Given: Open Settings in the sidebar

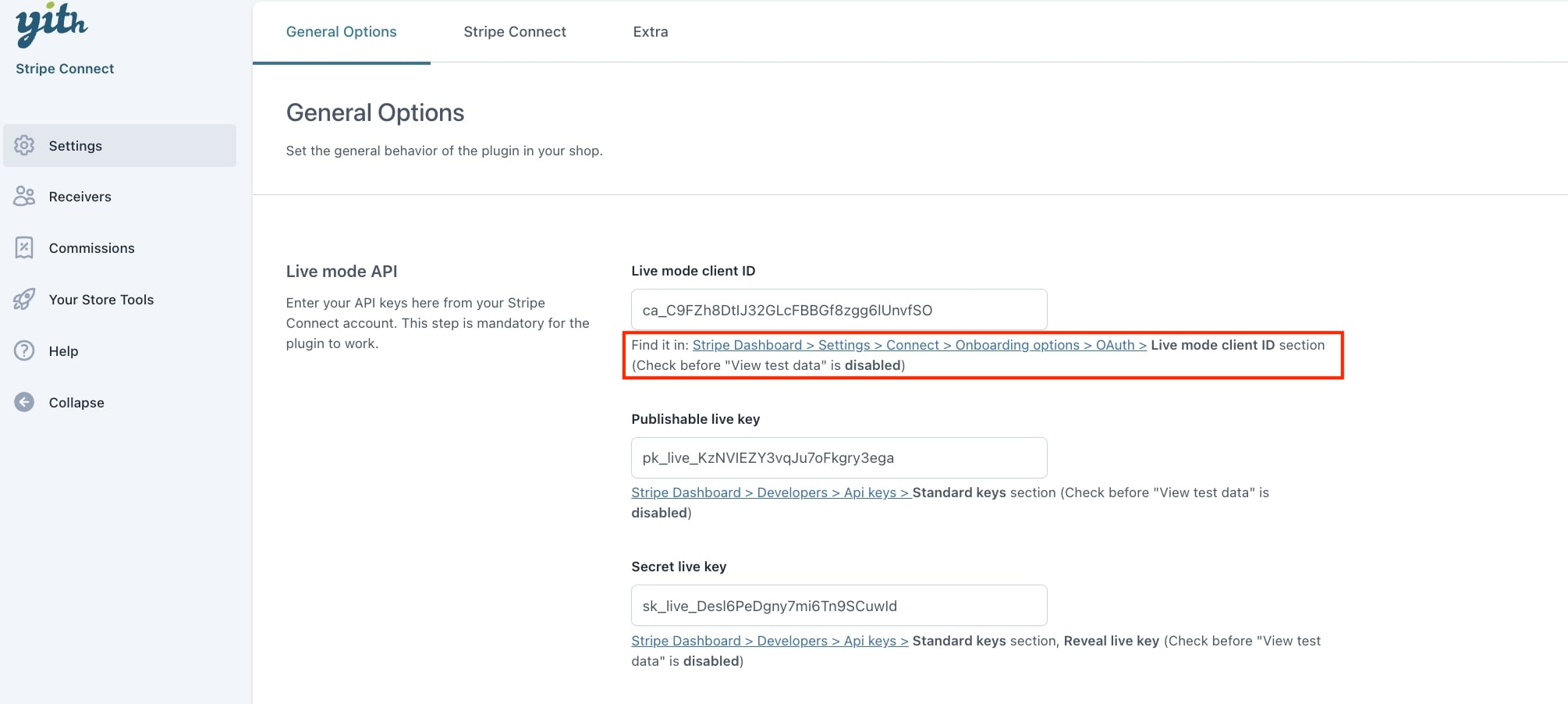Looking at the screenshot, I should [119, 145].
